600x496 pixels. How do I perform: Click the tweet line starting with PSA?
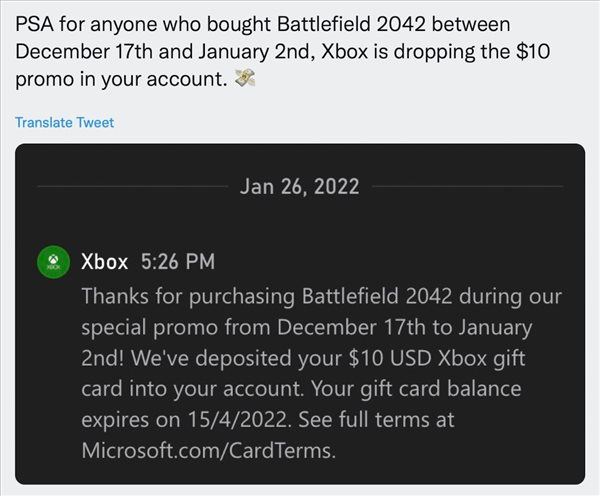pyautogui.click(x=262, y=24)
